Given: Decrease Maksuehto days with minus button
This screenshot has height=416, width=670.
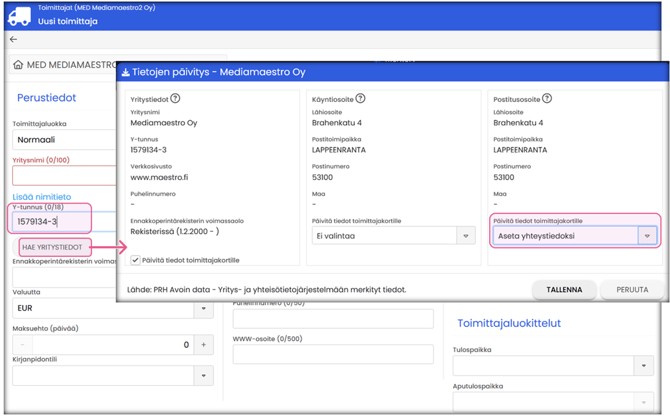Looking at the screenshot, I should 23,345.
